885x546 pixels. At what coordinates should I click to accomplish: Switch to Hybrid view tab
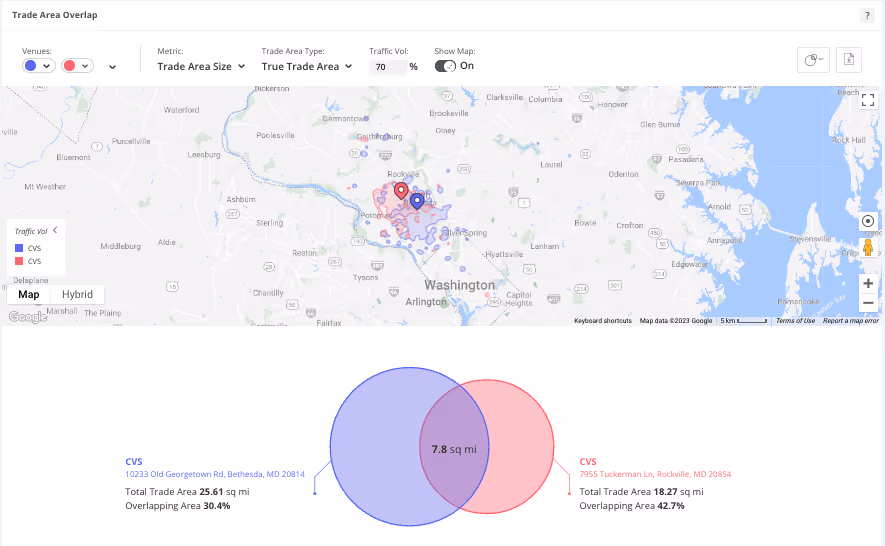click(x=77, y=294)
